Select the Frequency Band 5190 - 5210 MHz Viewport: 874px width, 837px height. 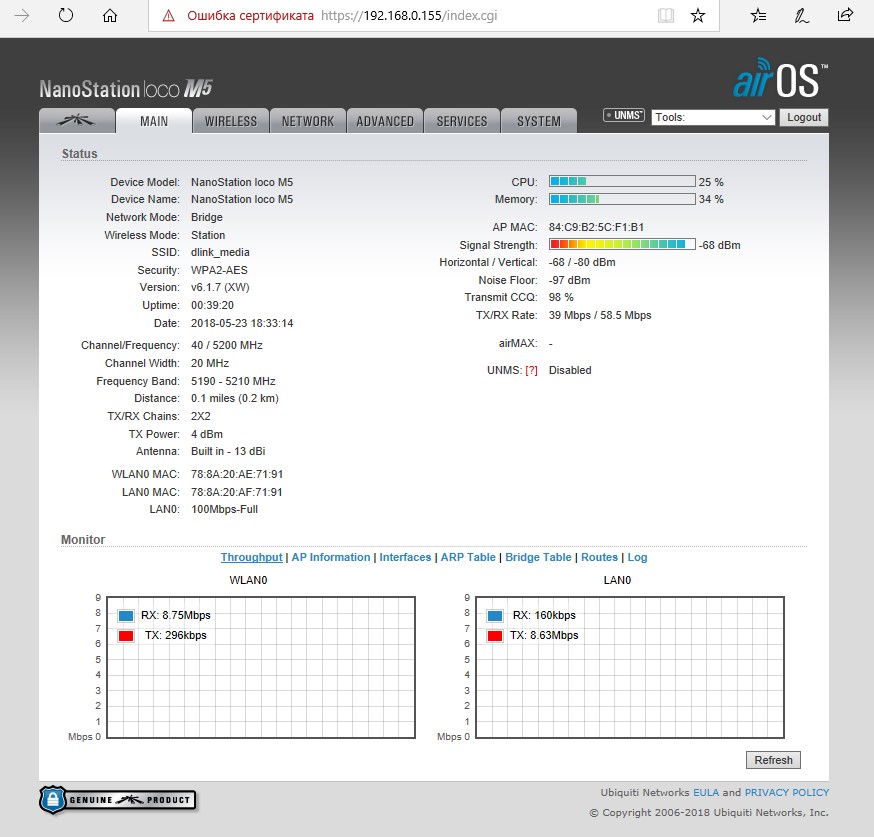(233, 381)
